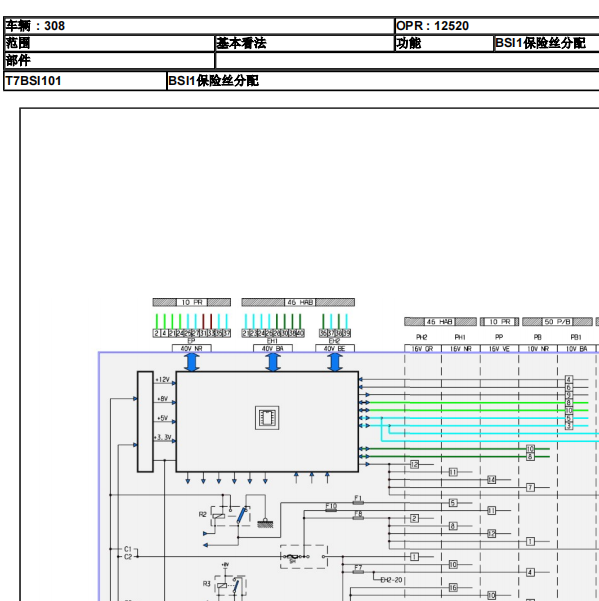The height and width of the screenshot is (601, 599).
Task: Click the '10V BA' connector label
Action: [x=577, y=348]
